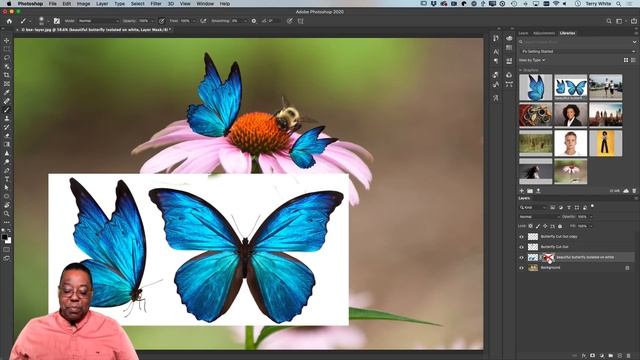Image resolution: width=640 pixels, height=360 pixels.
Task: Open the Apple menu
Action: click(9, 4)
